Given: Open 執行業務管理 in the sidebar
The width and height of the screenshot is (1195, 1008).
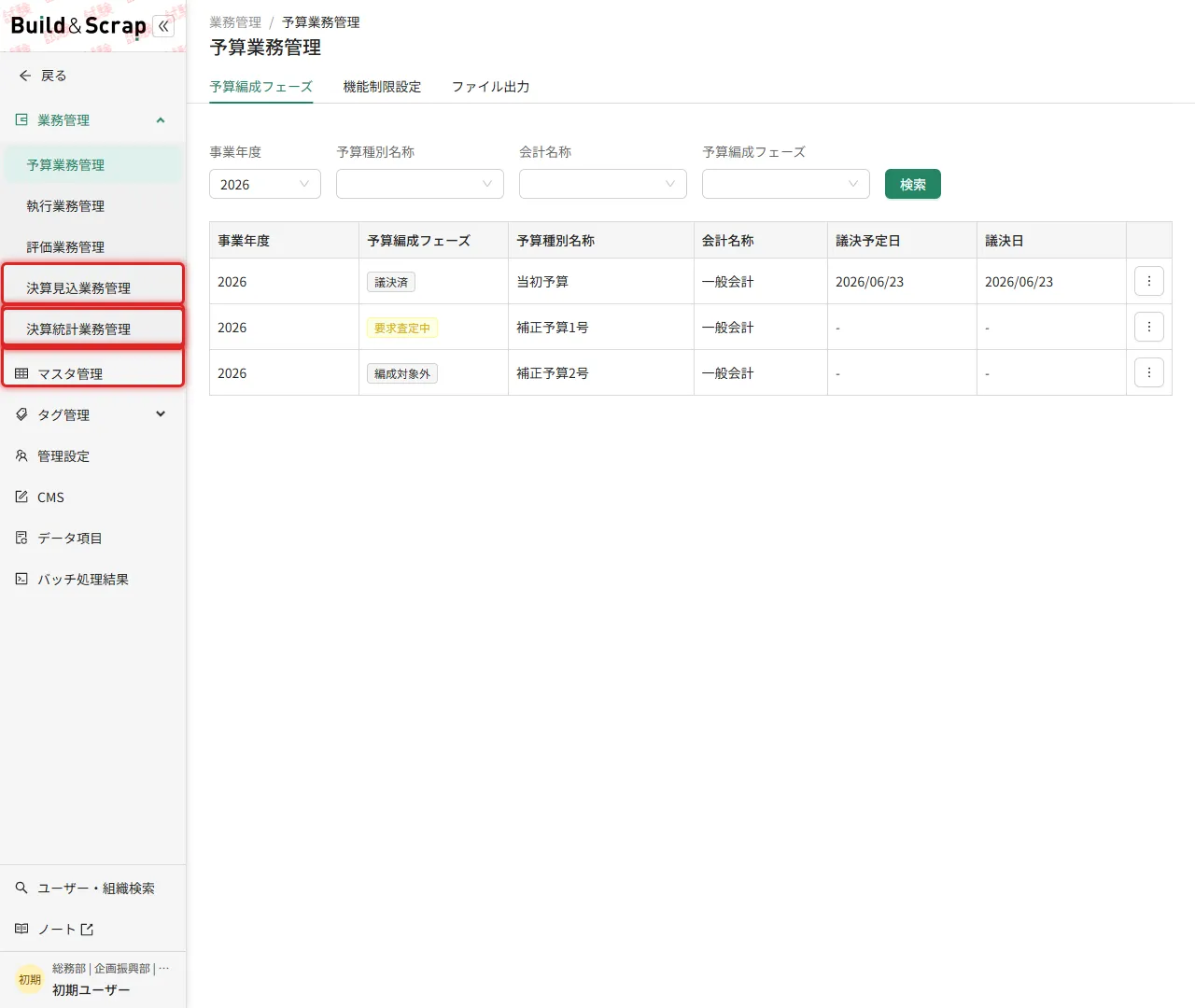Looking at the screenshot, I should pos(91,205).
